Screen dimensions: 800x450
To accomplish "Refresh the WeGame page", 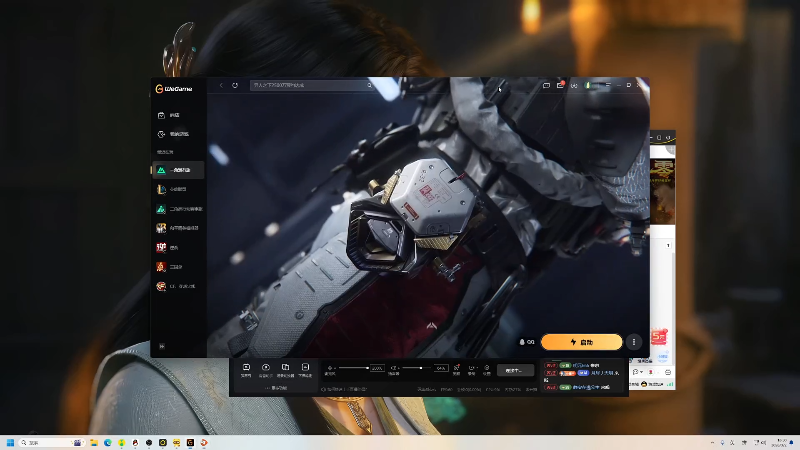I will 235,85.
